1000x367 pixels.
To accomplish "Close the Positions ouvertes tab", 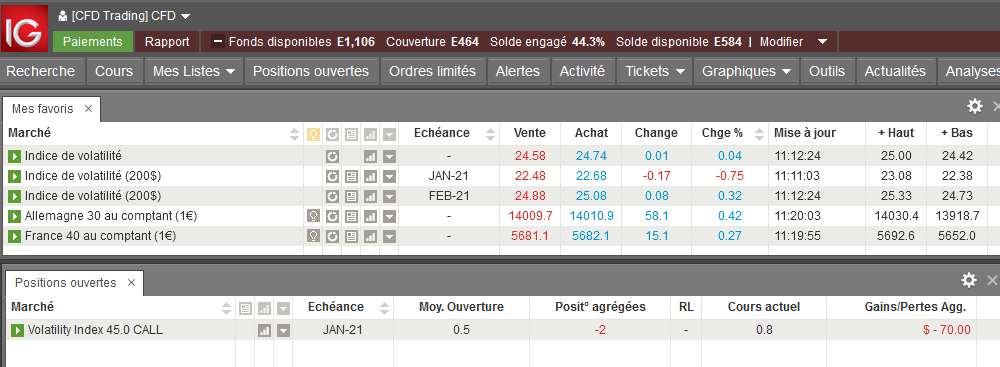I will (x=131, y=282).
